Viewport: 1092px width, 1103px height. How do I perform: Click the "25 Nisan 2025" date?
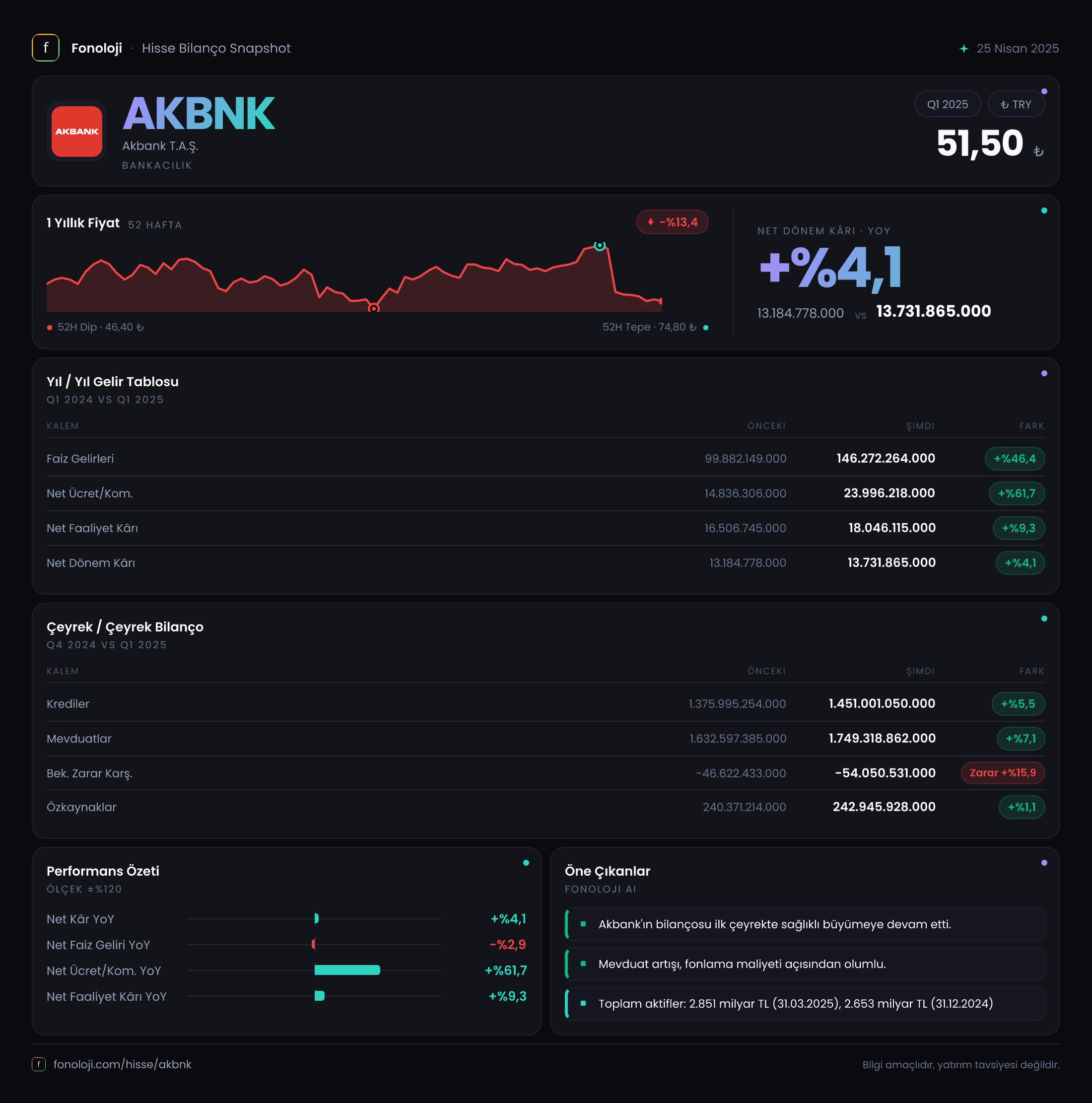pyautogui.click(x=1018, y=49)
